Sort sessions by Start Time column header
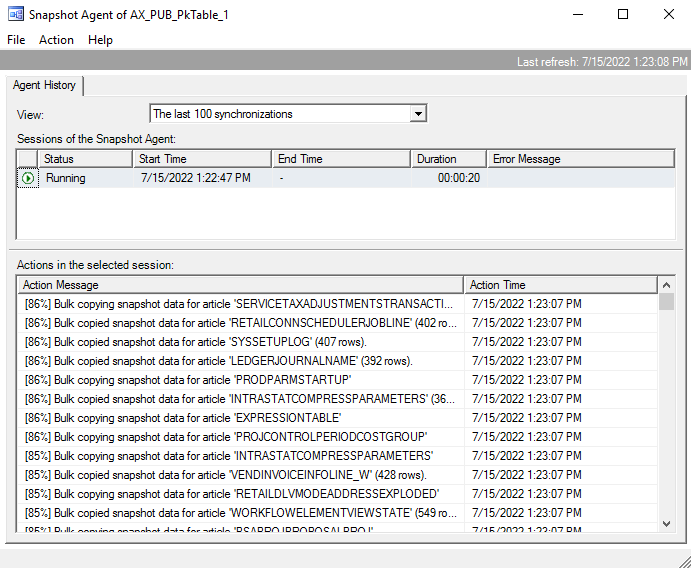The width and height of the screenshot is (691, 568). pos(202,159)
